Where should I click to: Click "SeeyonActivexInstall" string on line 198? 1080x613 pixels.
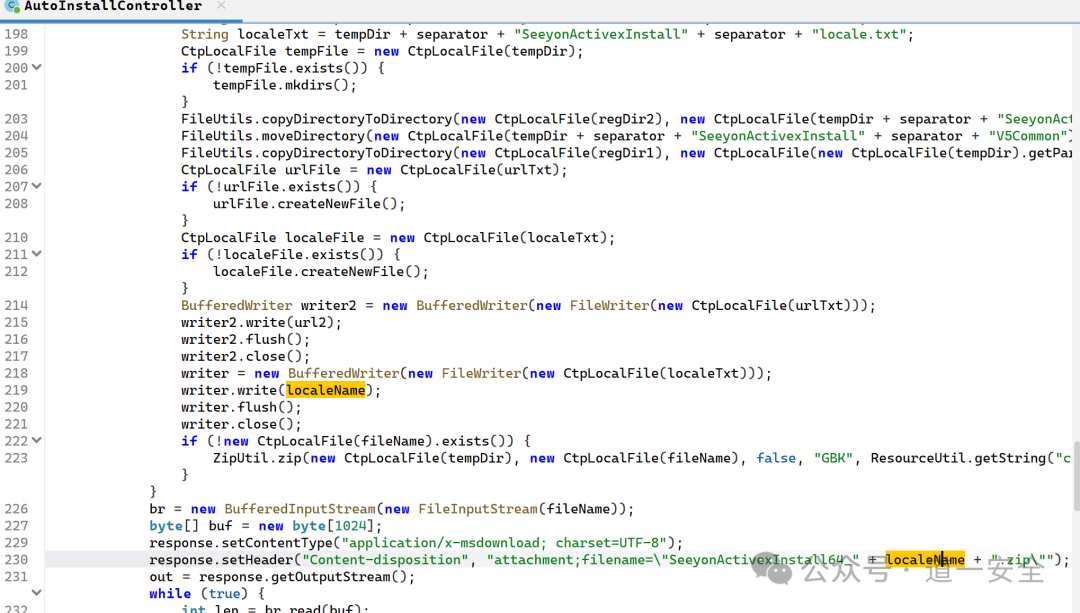pyautogui.click(x=601, y=34)
